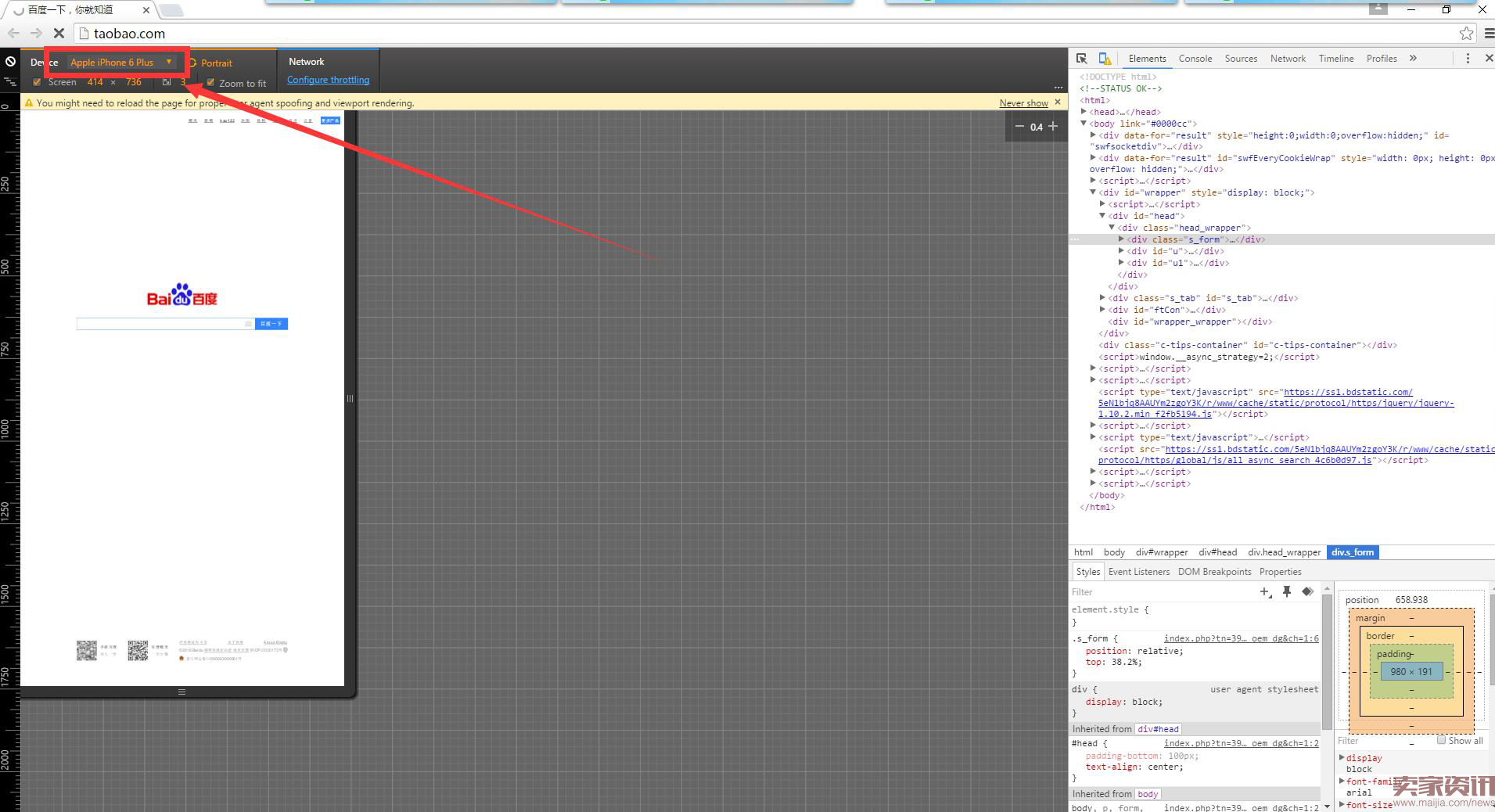Open a new browser tab
The width and height of the screenshot is (1495, 812).
[171, 10]
